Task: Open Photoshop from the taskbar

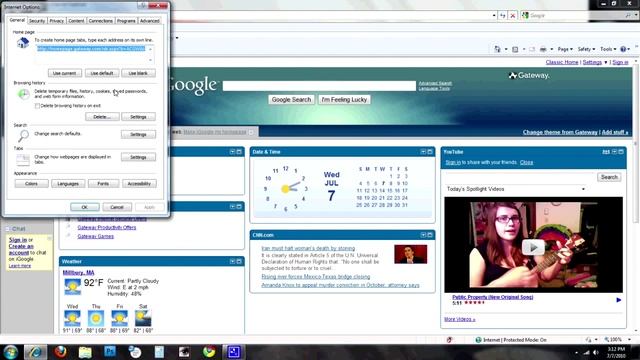Action: [110, 352]
